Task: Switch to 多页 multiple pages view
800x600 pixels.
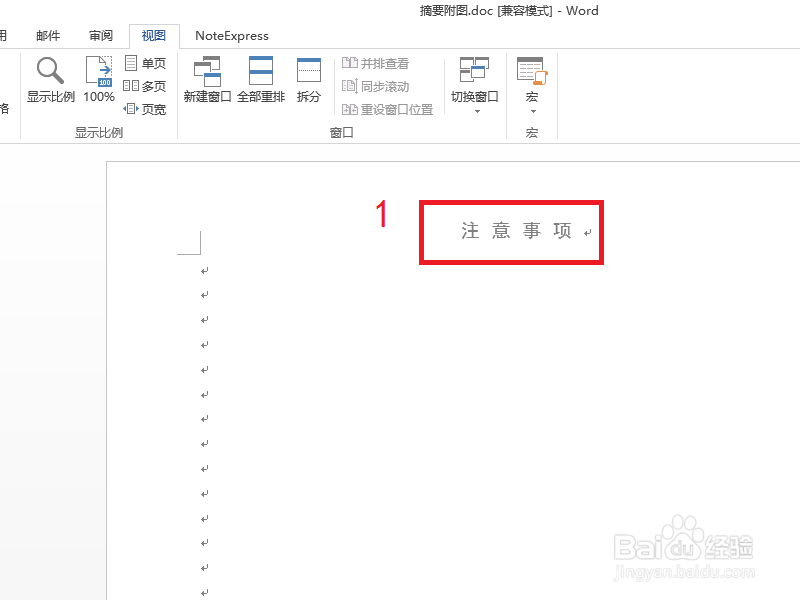Action: pos(145,86)
